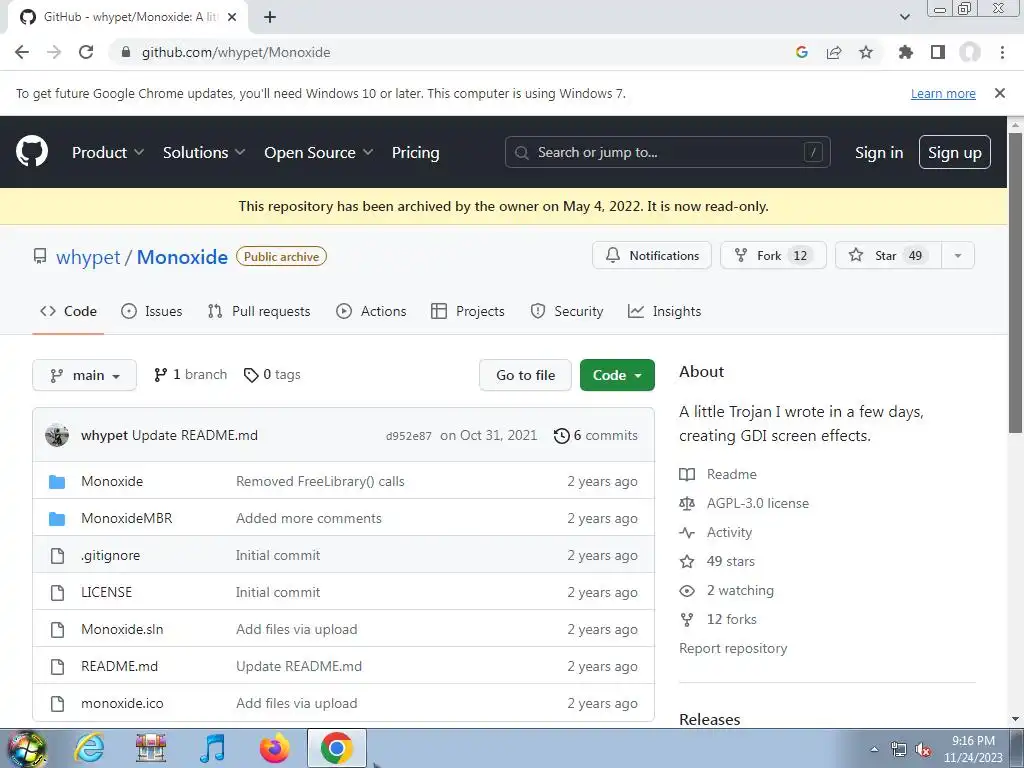
Task: Expand the Product menu
Action: click(x=108, y=152)
